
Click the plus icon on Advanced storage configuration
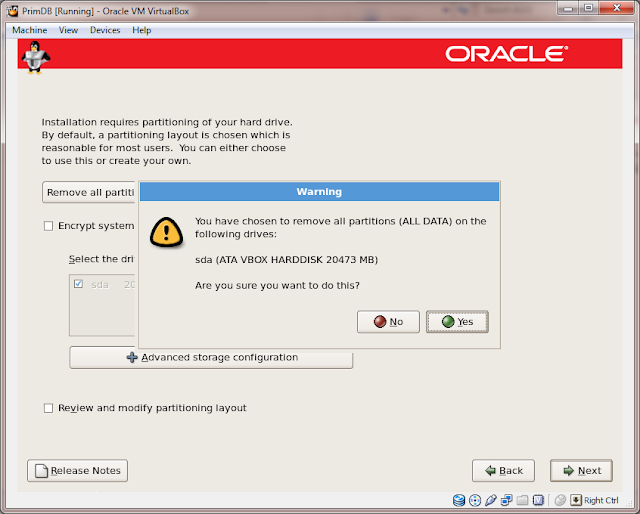(x=132, y=358)
